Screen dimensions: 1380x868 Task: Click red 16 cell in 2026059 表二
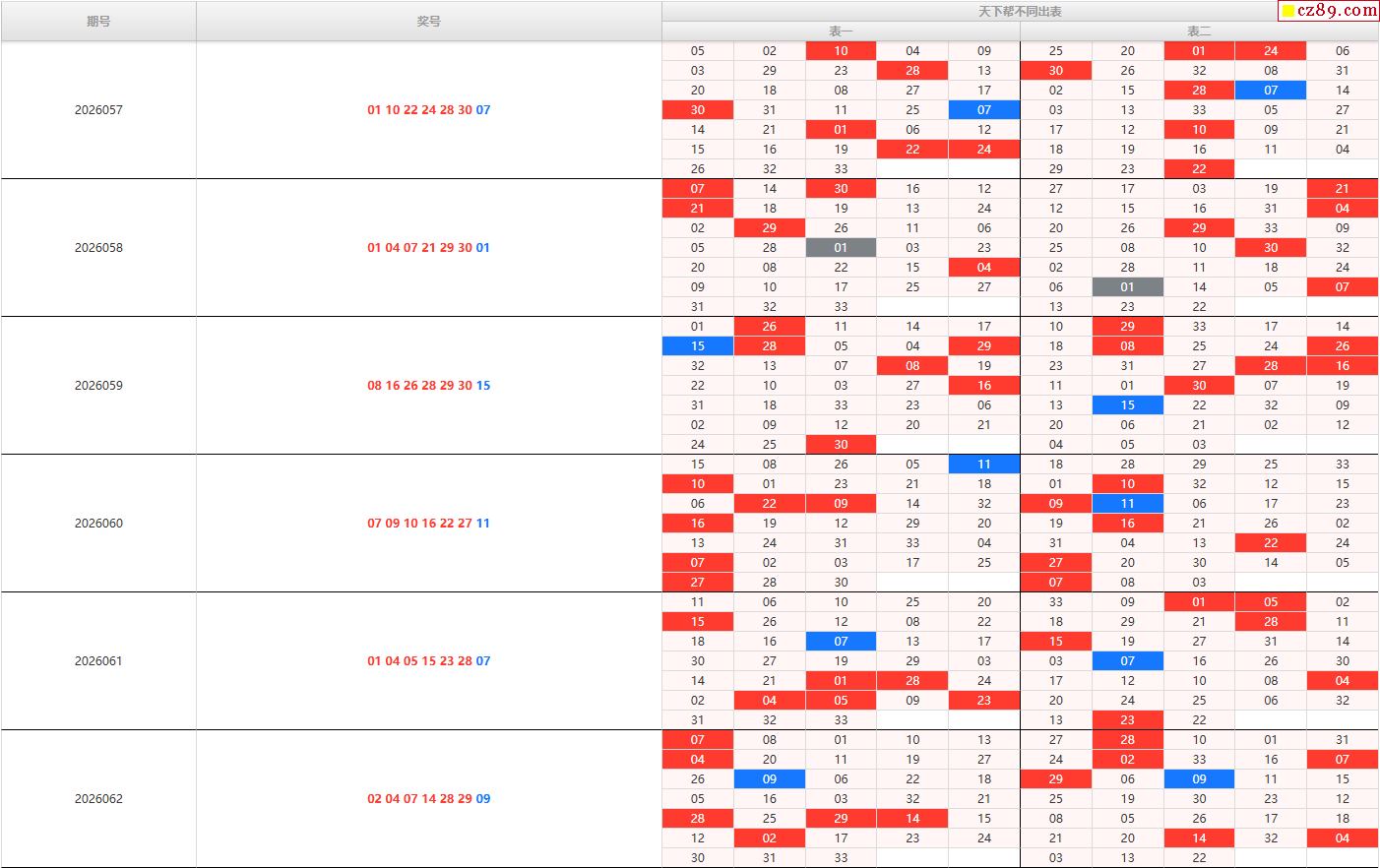point(1343,366)
